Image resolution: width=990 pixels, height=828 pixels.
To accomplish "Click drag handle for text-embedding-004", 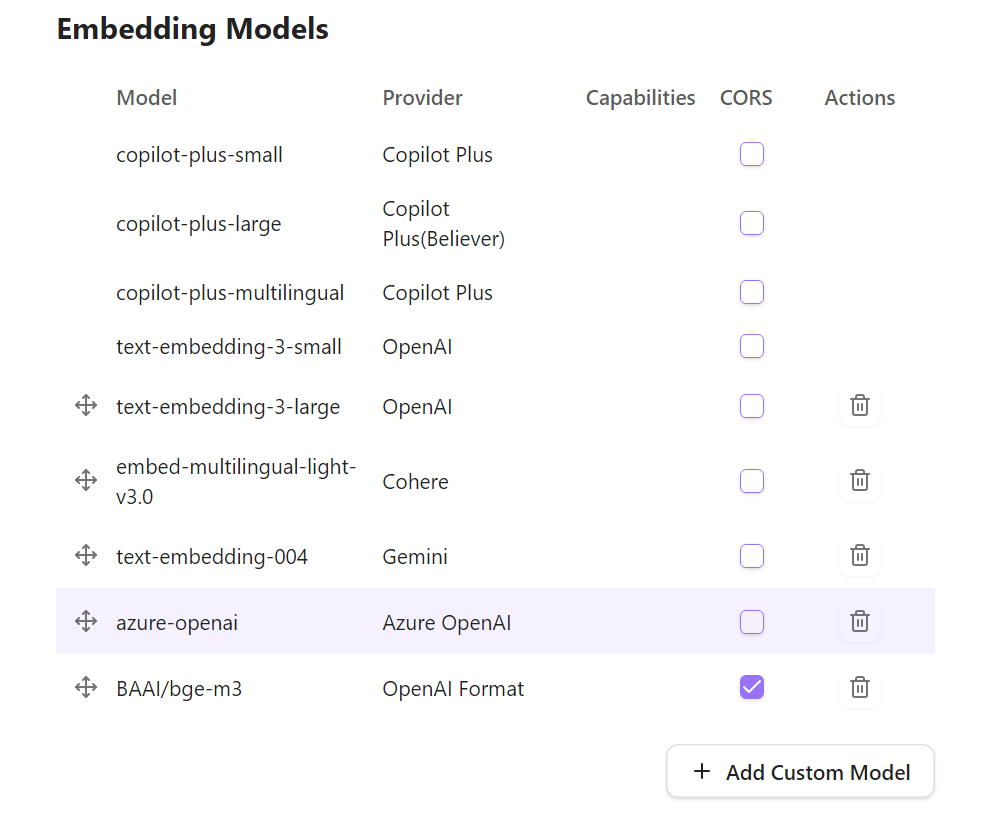I will [86, 556].
